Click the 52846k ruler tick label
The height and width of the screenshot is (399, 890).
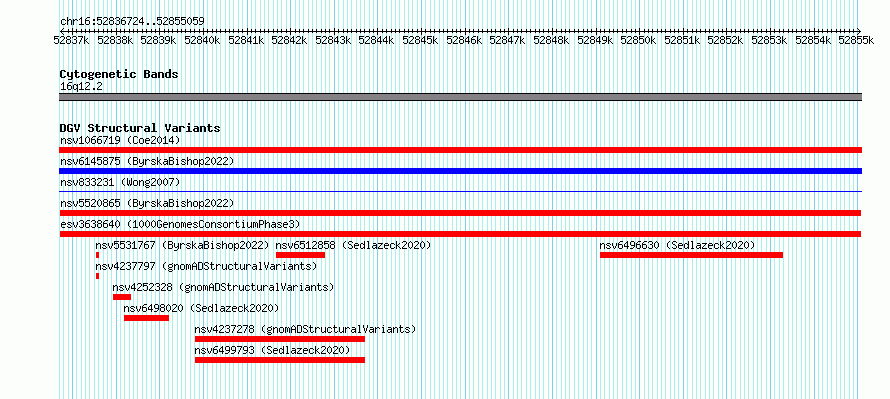coord(464,40)
